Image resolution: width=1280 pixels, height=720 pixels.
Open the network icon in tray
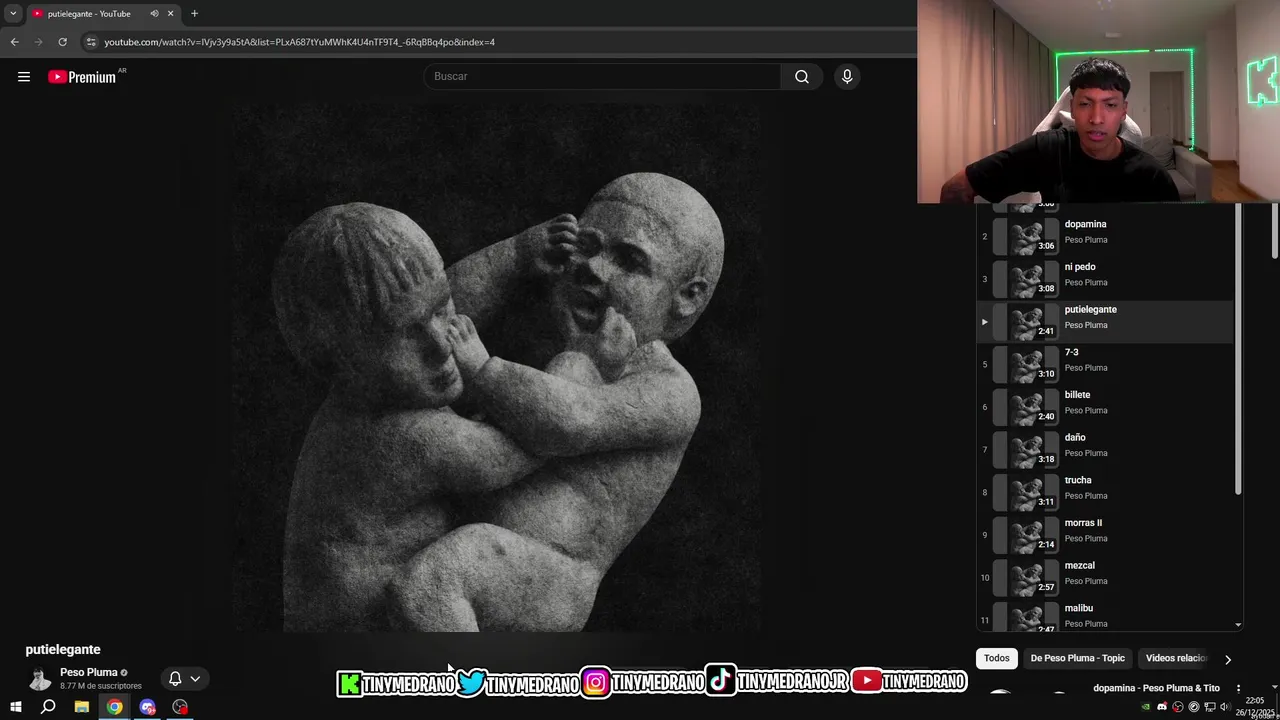(1209, 707)
